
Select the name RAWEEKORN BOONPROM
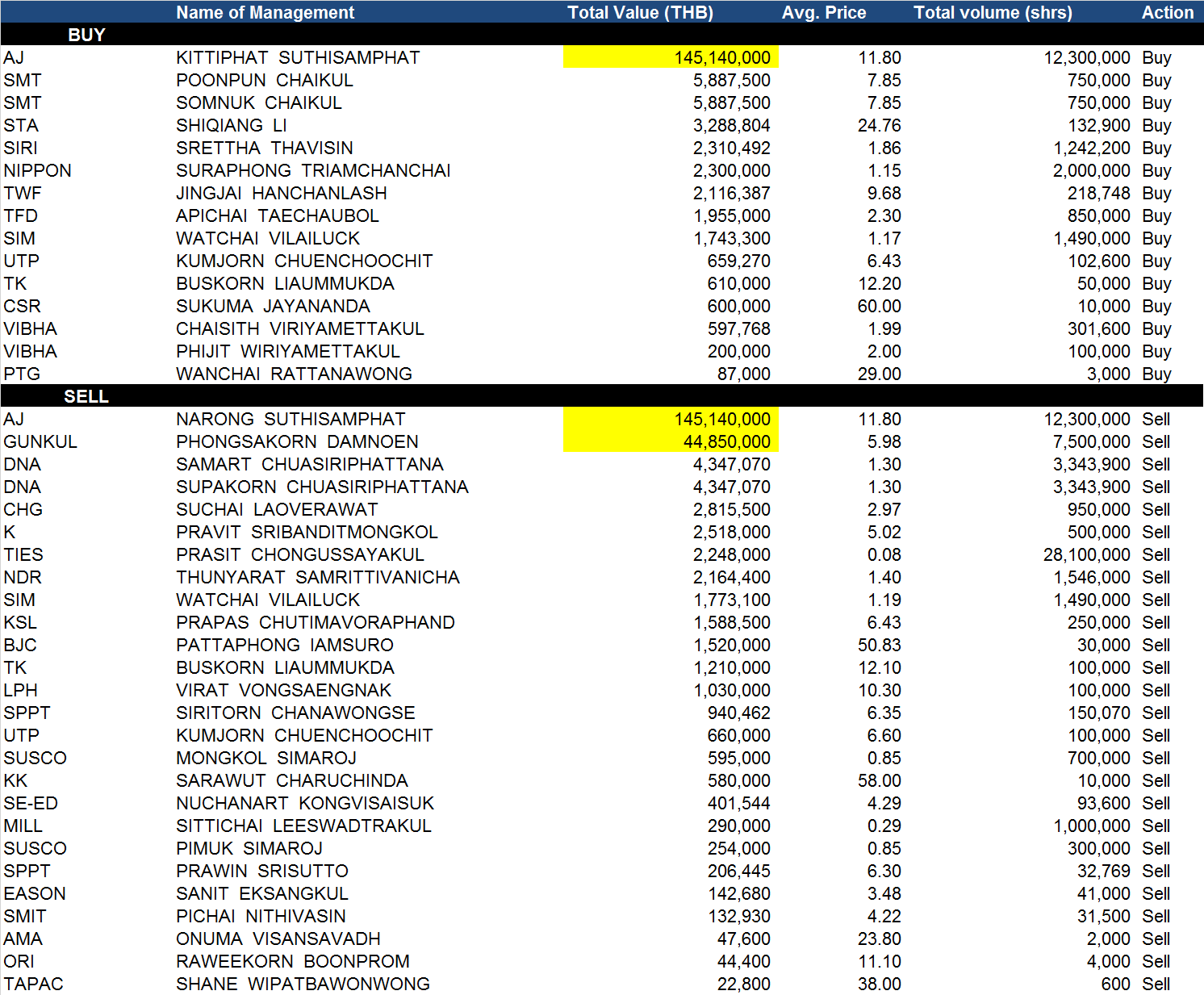[293, 961]
